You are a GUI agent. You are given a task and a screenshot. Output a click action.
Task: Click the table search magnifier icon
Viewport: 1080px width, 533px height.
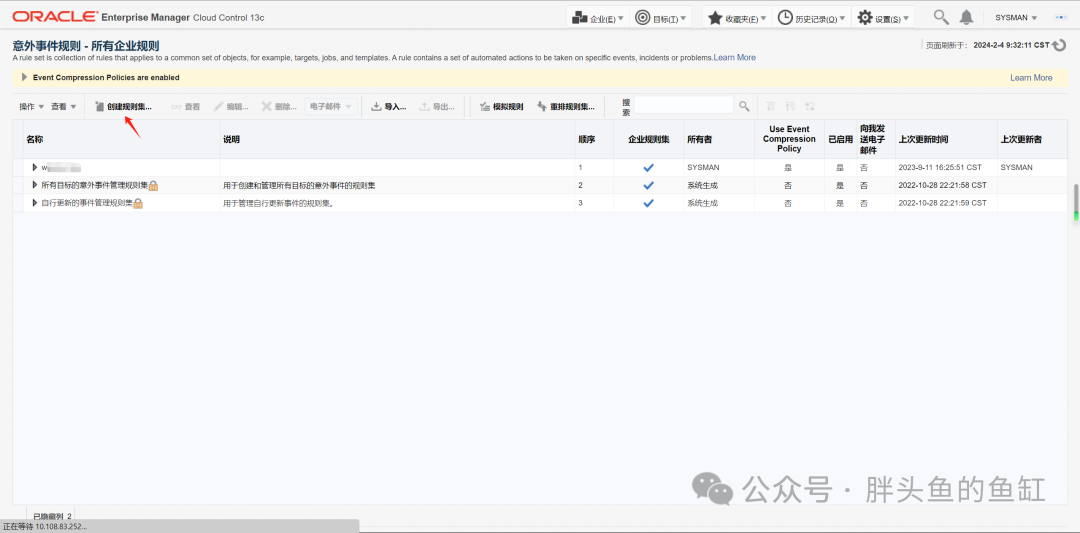[744, 106]
